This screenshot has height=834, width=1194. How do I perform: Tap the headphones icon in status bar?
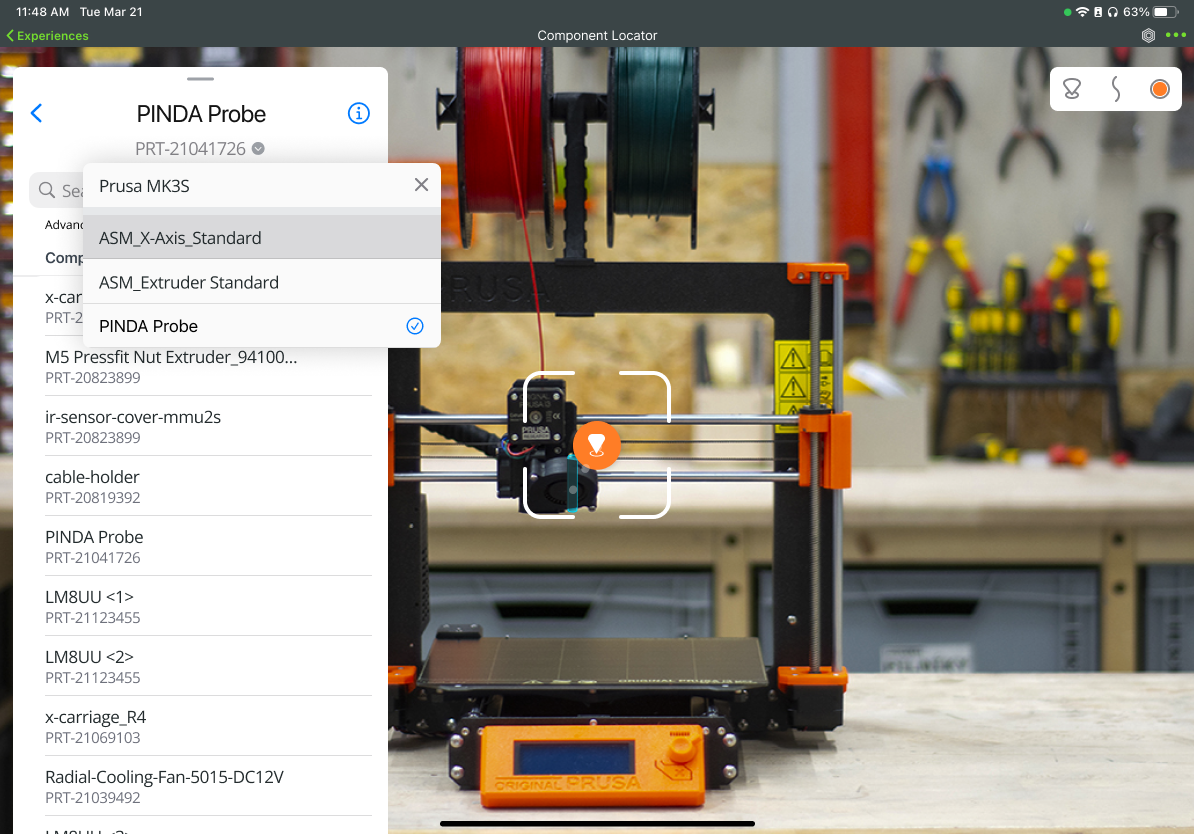point(1113,12)
